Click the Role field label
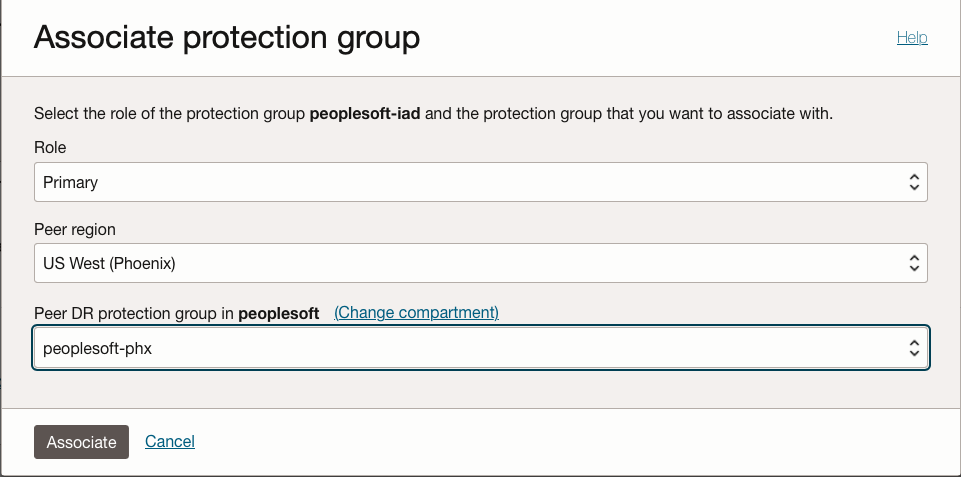 pyautogui.click(x=50, y=147)
